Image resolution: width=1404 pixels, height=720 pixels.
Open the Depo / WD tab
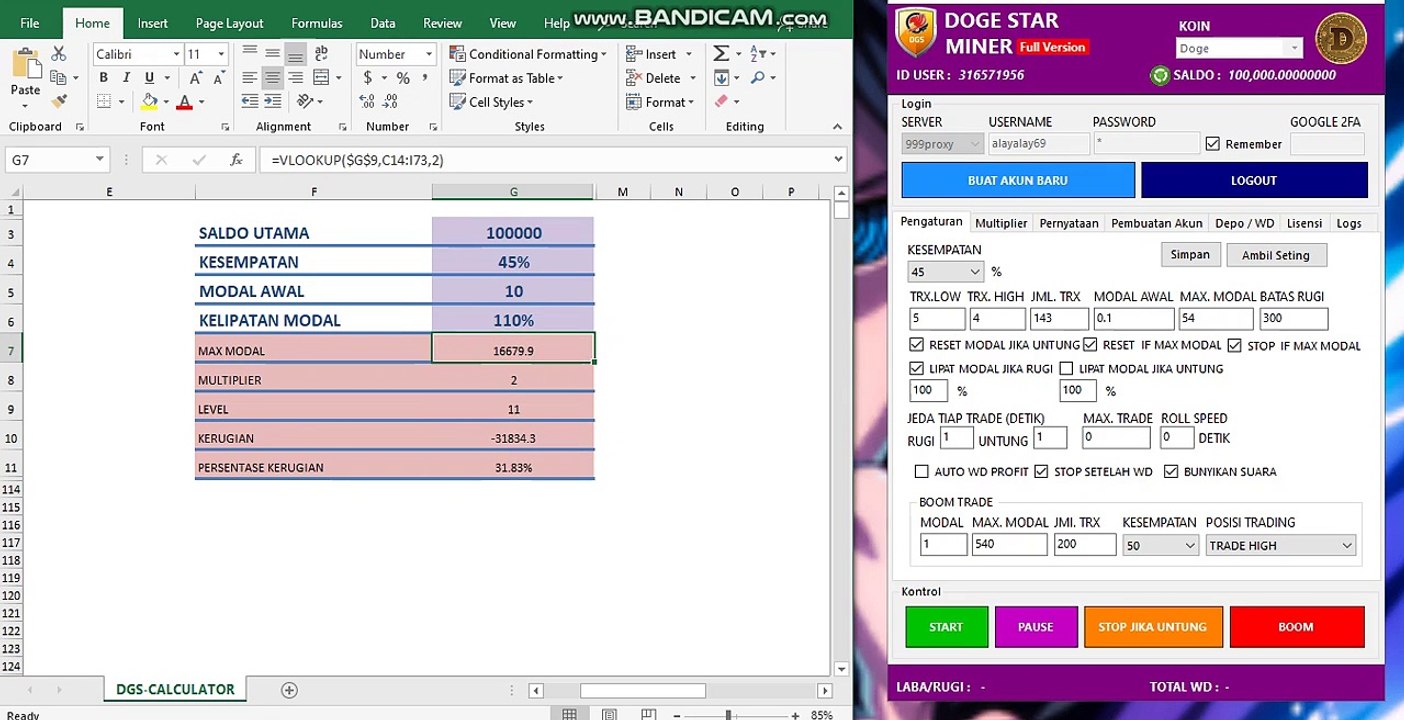pos(1244,223)
